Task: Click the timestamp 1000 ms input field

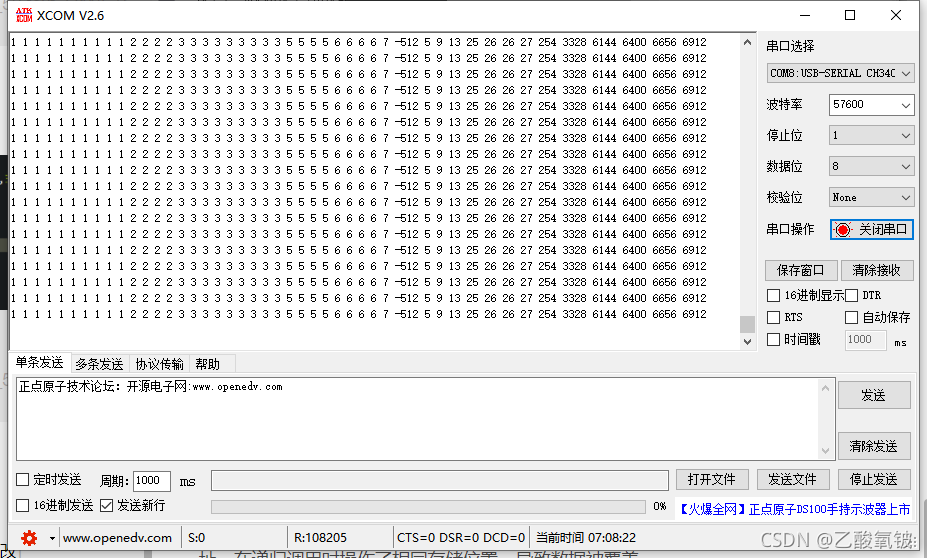Action: point(866,339)
